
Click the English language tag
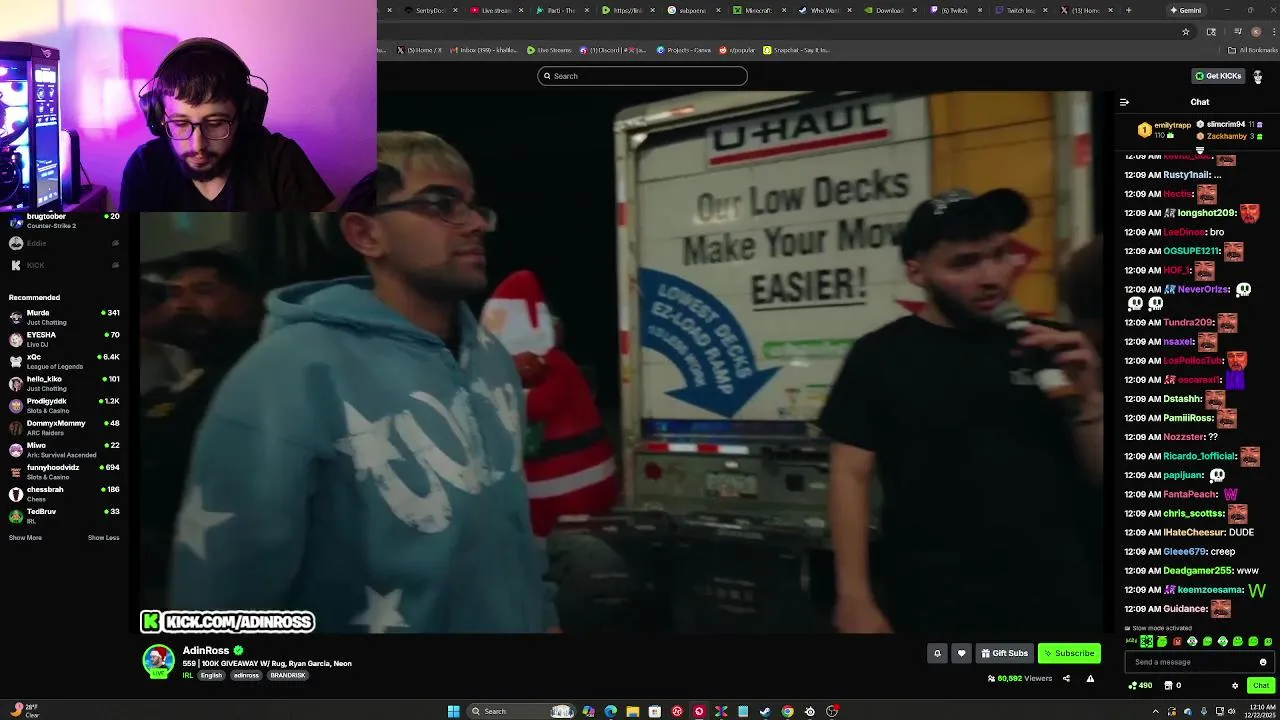pos(211,675)
